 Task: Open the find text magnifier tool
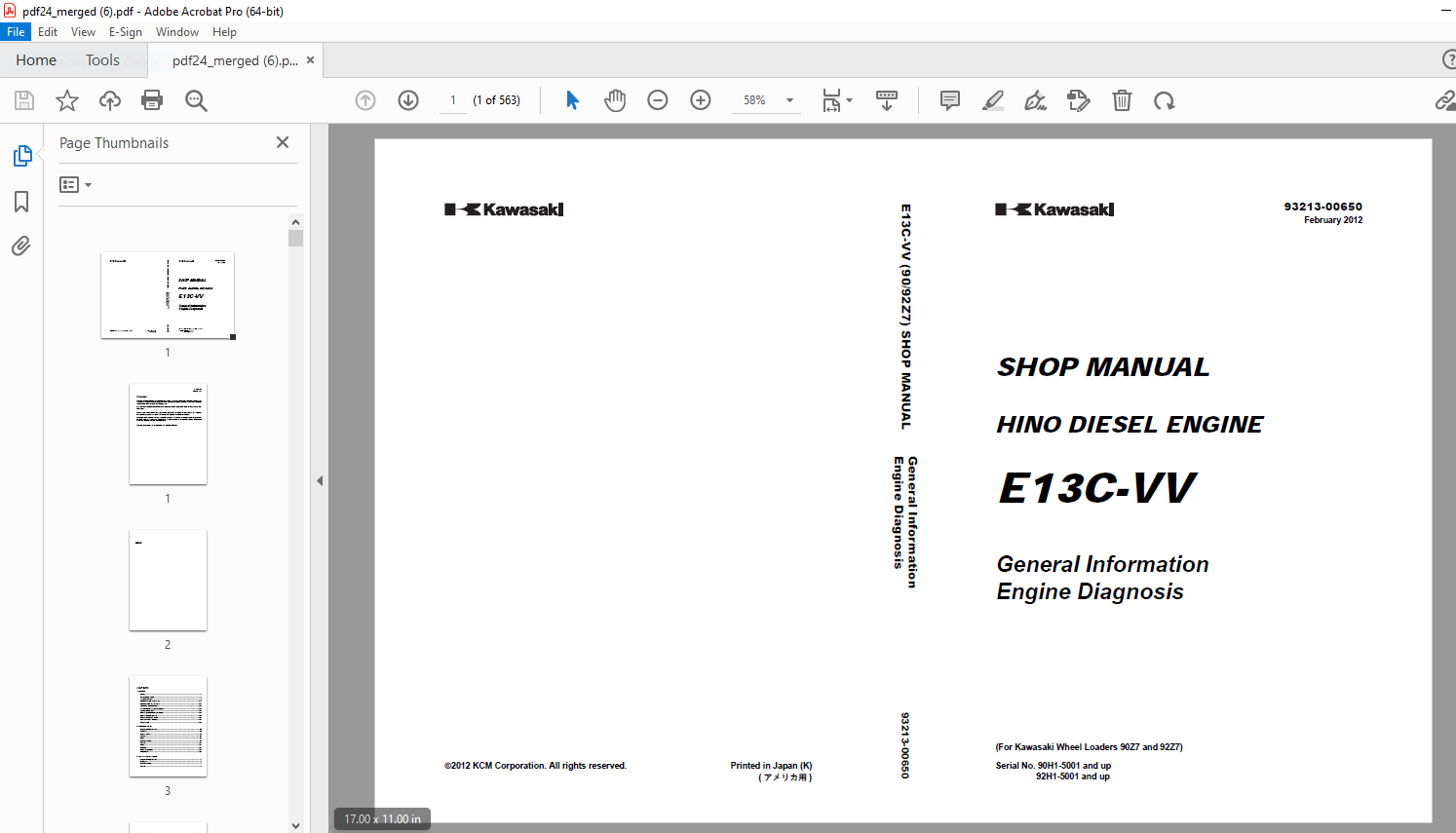tap(196, 100)
